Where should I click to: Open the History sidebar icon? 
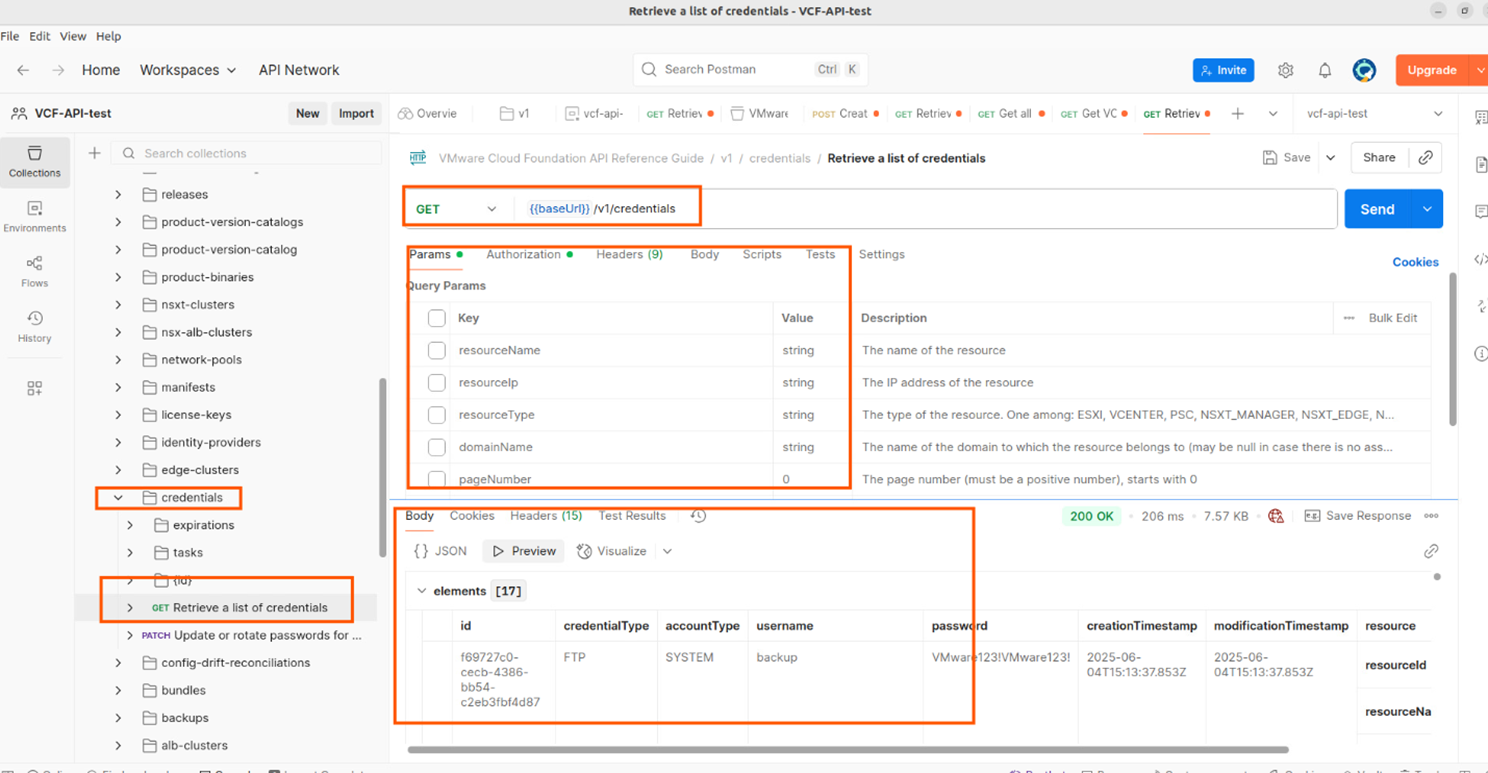tap(35, 326)
